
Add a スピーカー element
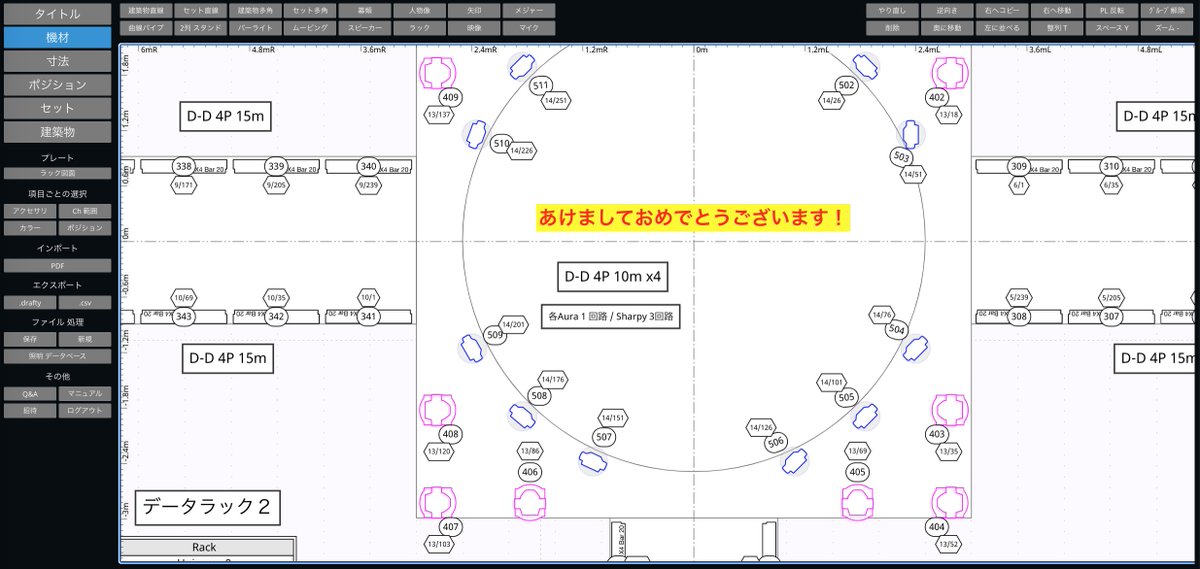(x=364, y=28)
